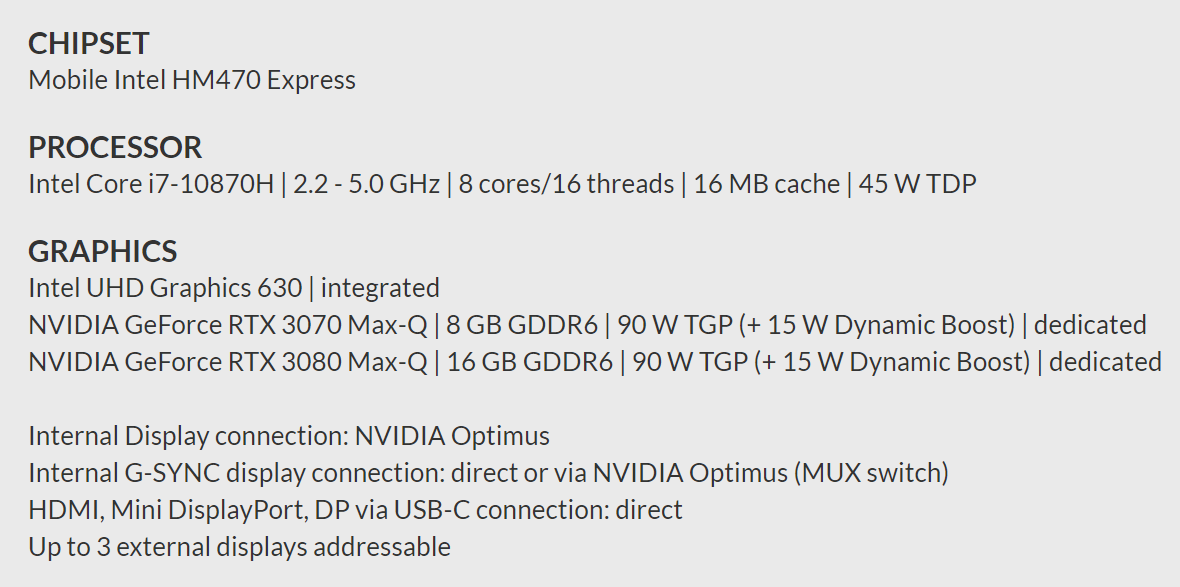Click the Intel UHD Graphics 630 text
This screenshot has height=587, width=1180.
point(165,288)
